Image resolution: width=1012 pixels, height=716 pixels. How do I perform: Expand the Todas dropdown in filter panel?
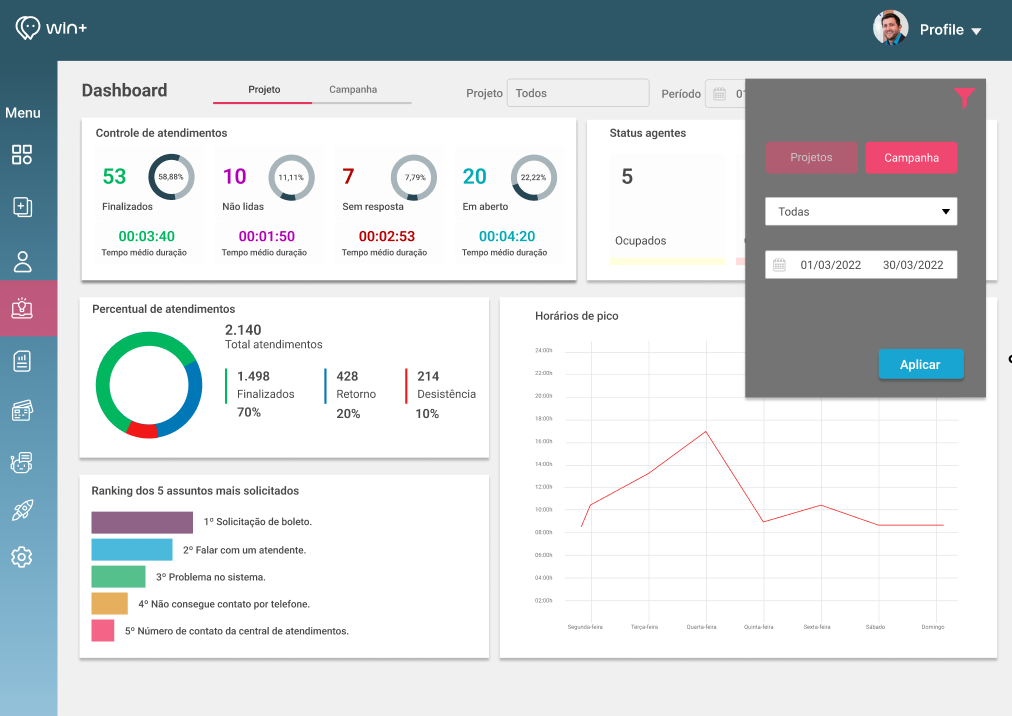[861, 212]
